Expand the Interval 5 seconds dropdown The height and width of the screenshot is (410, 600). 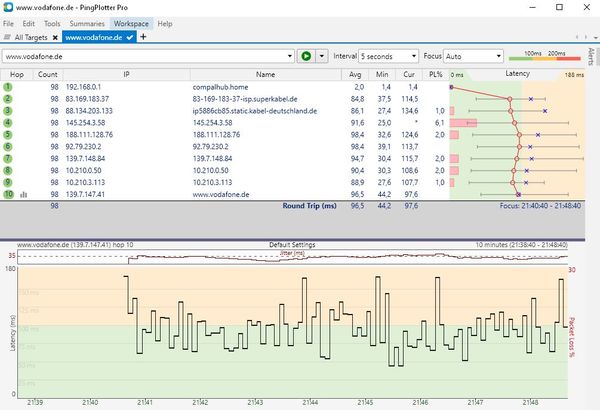pos(415,56)
